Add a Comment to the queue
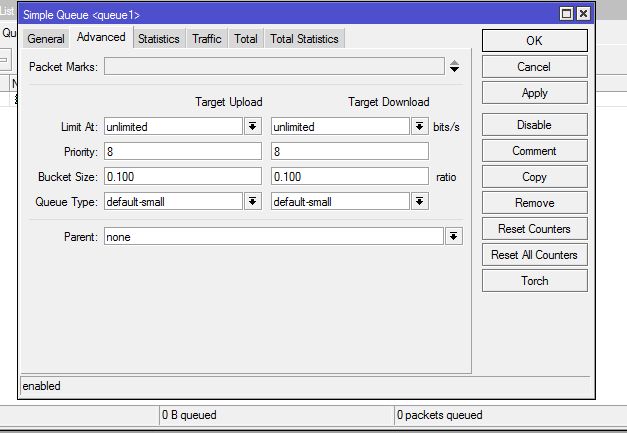627x433 pixels. point(535,151)
